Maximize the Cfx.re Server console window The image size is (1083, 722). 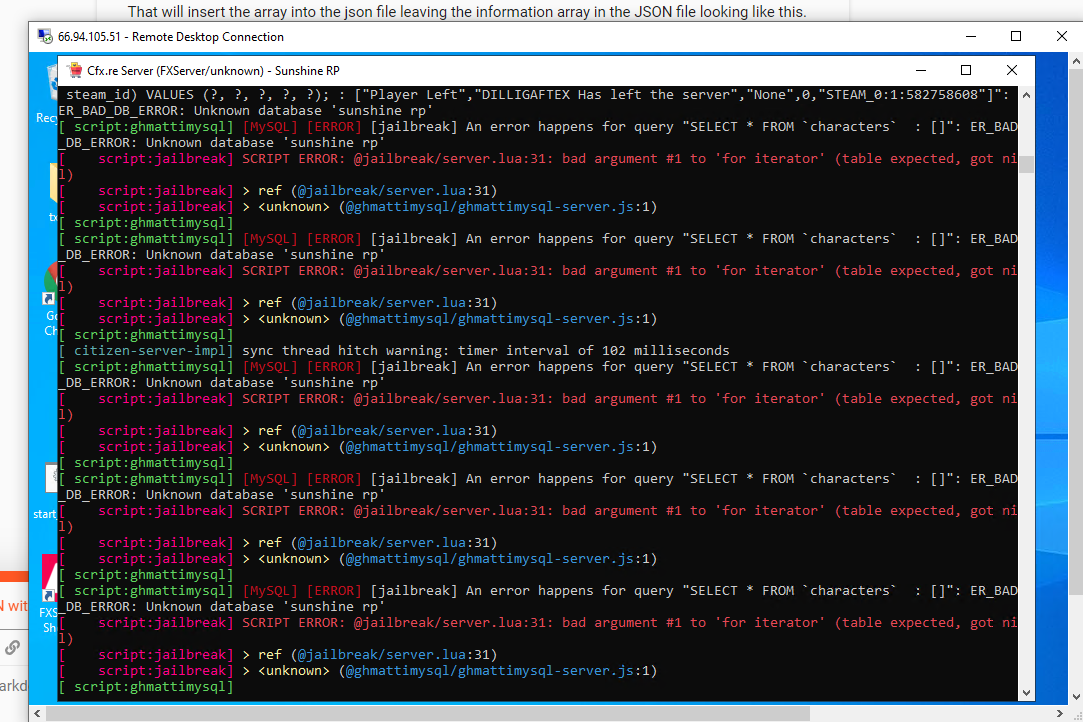966,70
